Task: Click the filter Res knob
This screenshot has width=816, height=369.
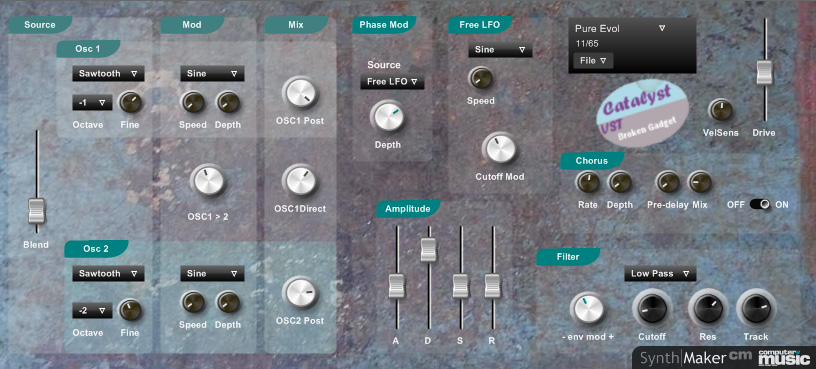Action: [x=707, y=308]
